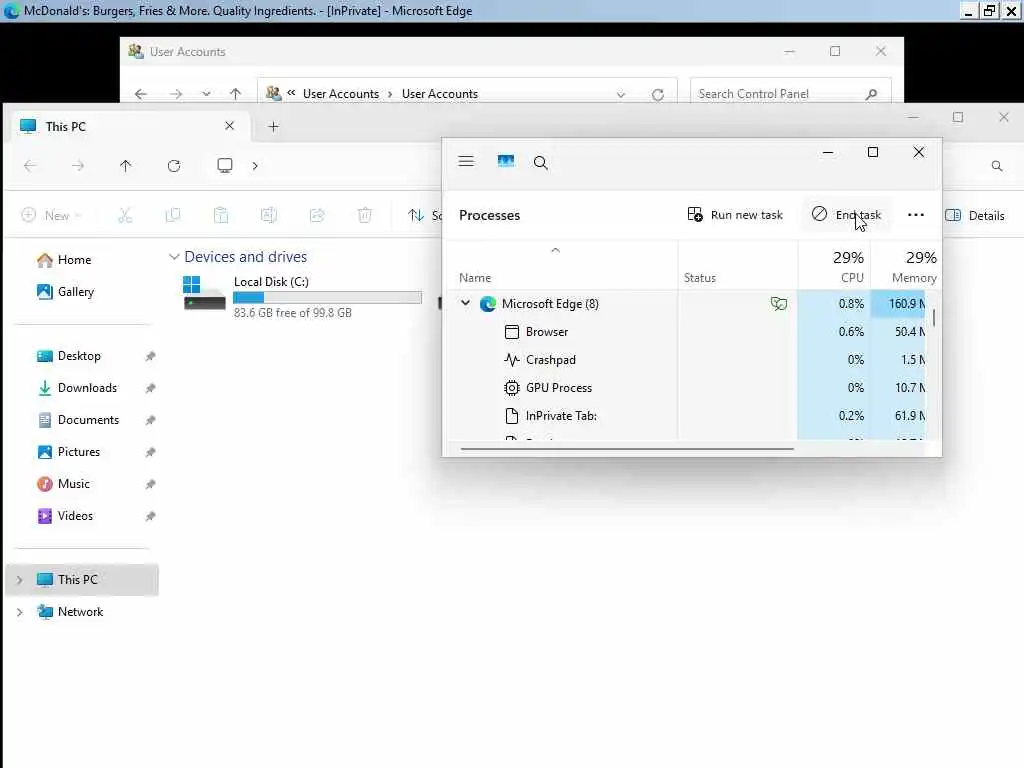The width and height of the screenshot is (1024, 768).
Task: Go back in User Accounts window
Action: click(x=140, y=94)
